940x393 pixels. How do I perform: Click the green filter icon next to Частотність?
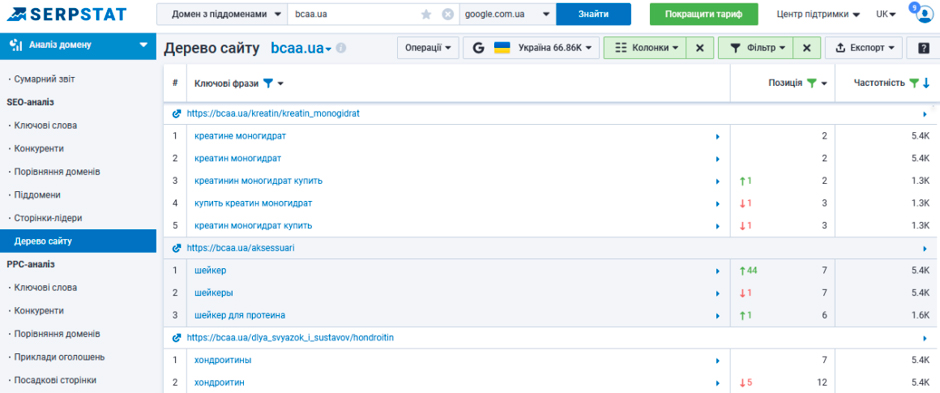point(914,83)
